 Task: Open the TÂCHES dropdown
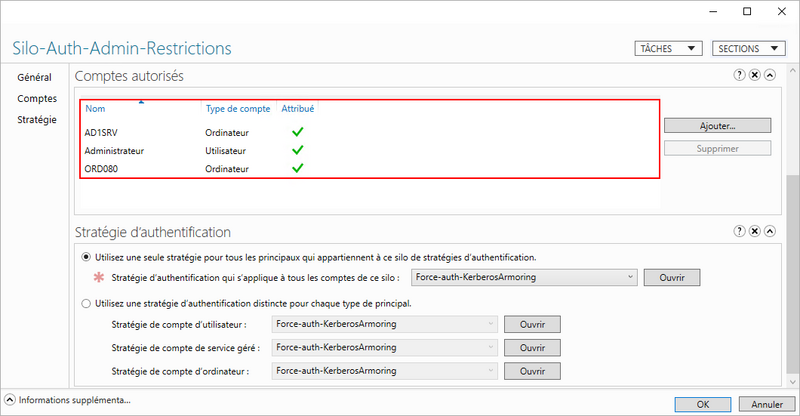(x=668, y=48)
